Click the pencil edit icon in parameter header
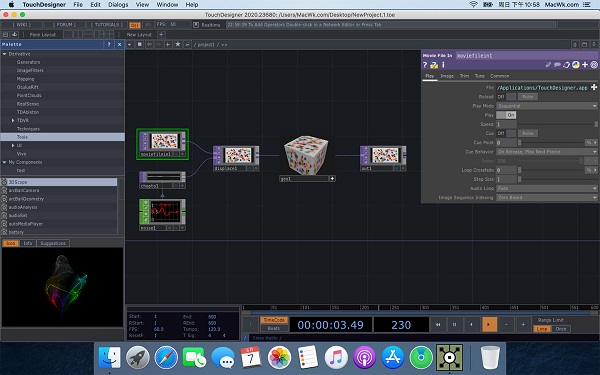Image resolution: width=600 pixels, height=375 pixels. tap(548, 65)
